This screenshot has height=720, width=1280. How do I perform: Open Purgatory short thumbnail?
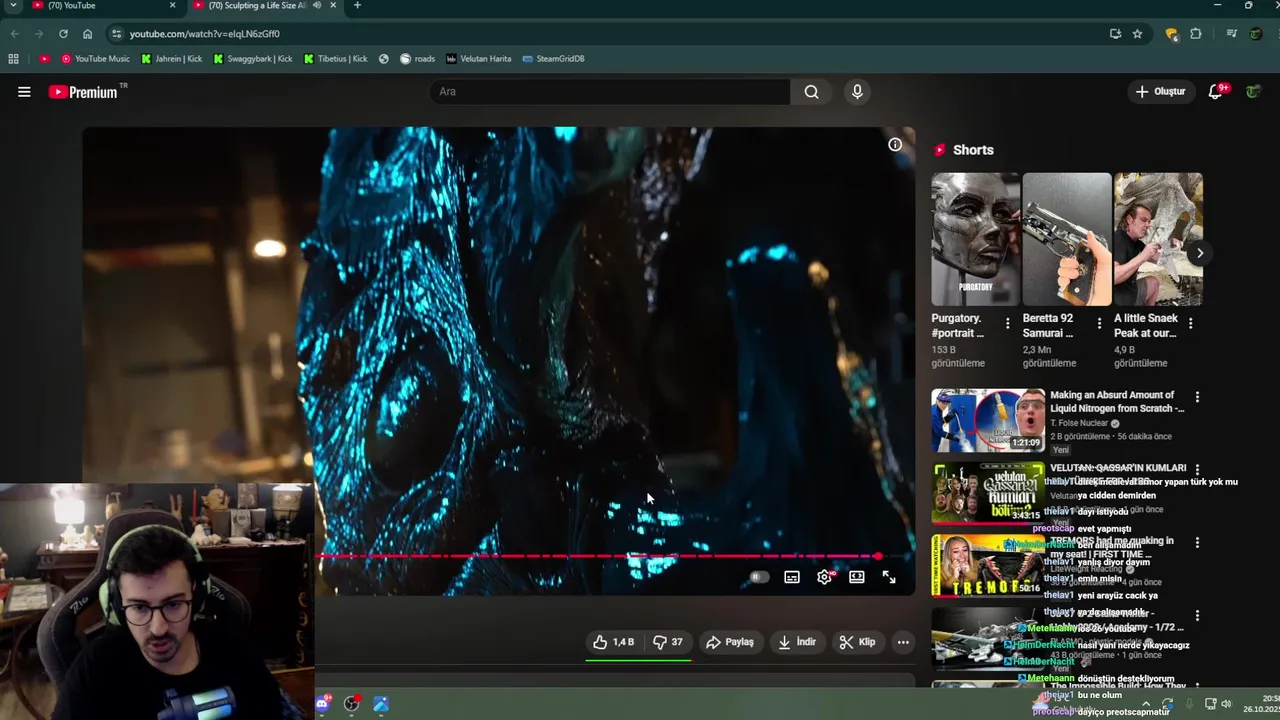pyautogui.click(x=976, y=239)
